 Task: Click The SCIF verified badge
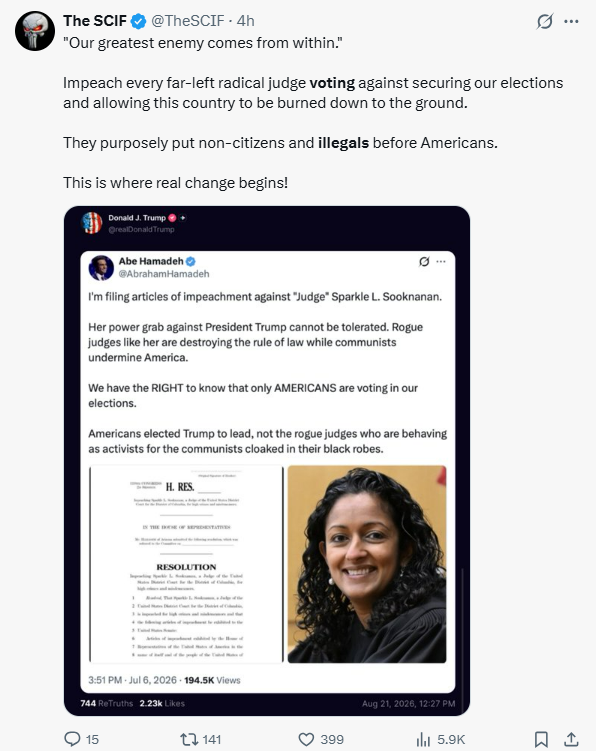tap(139, 21)
